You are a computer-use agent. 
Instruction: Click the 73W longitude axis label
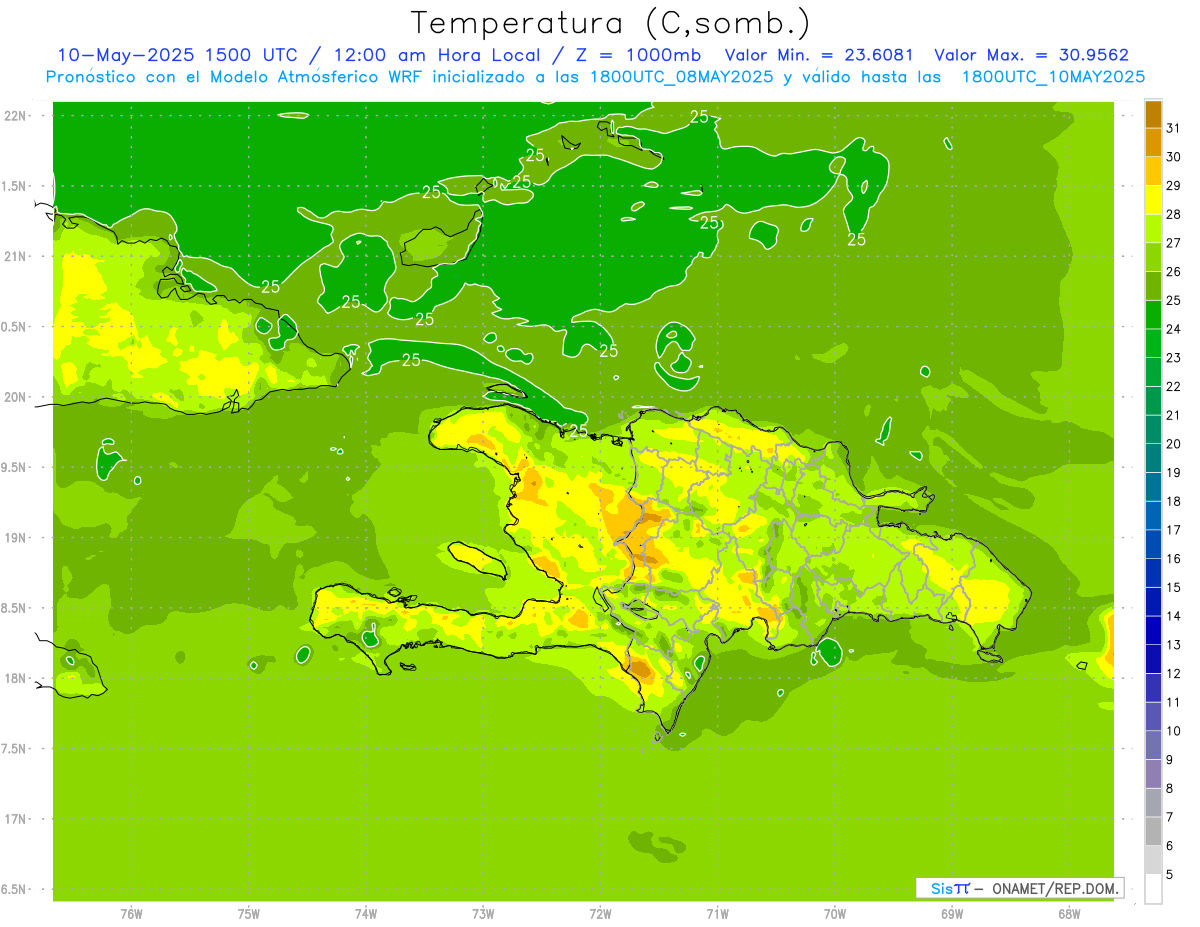(483, 914)
